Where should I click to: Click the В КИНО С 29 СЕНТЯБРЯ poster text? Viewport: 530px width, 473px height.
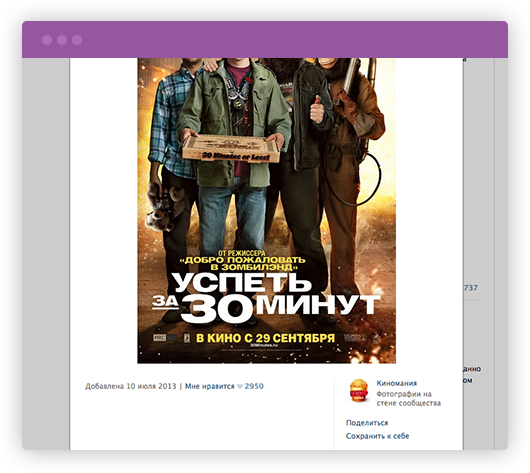pyautogui.click(x=266, y=338)
